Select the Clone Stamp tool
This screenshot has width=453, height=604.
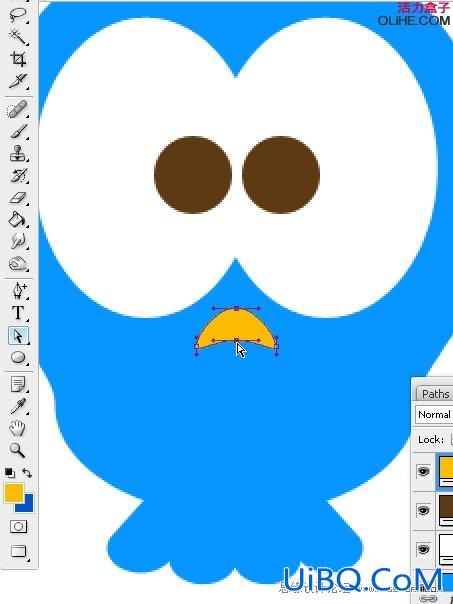18,153
